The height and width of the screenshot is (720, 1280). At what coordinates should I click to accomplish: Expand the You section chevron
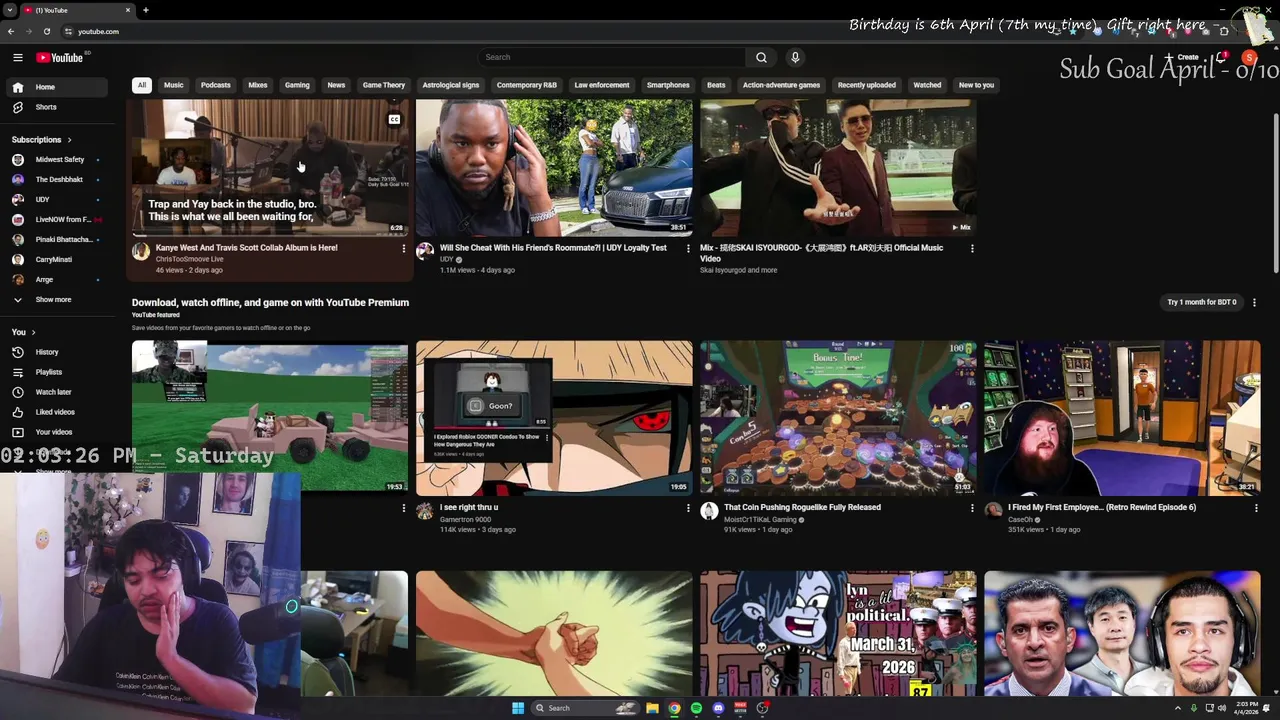33,332
